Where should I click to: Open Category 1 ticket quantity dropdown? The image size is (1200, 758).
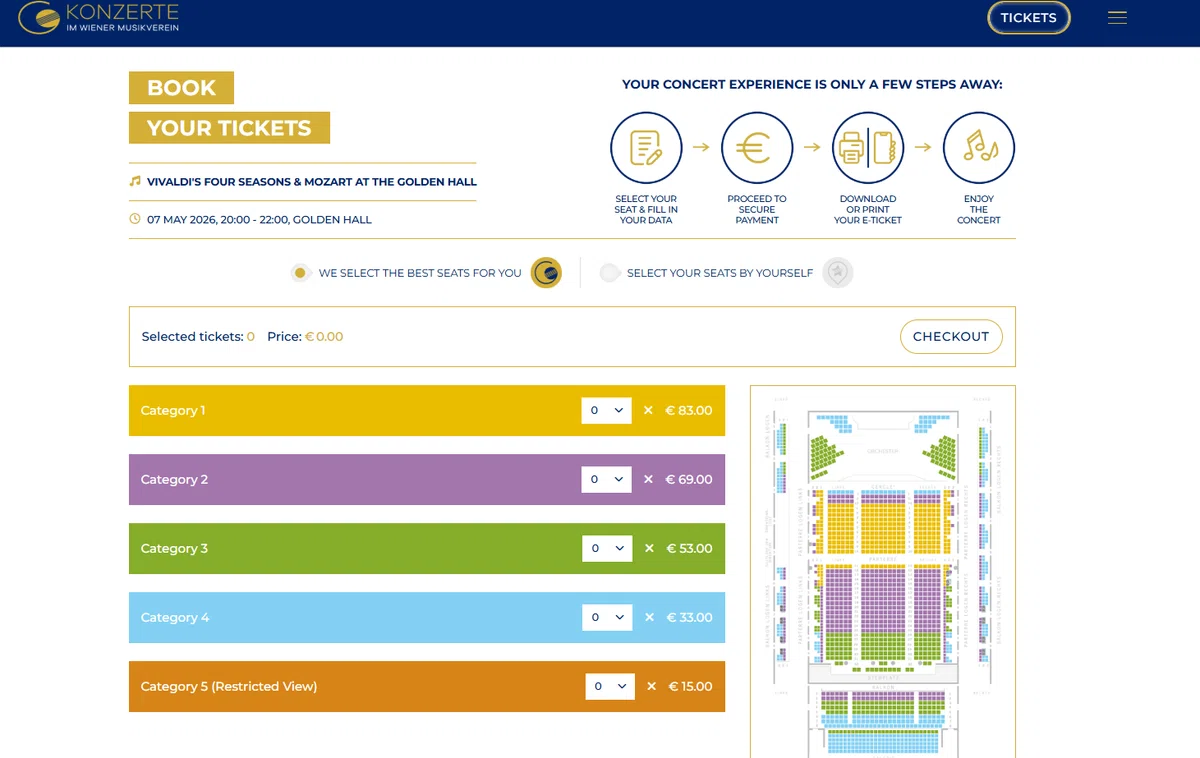pos(606,410)
